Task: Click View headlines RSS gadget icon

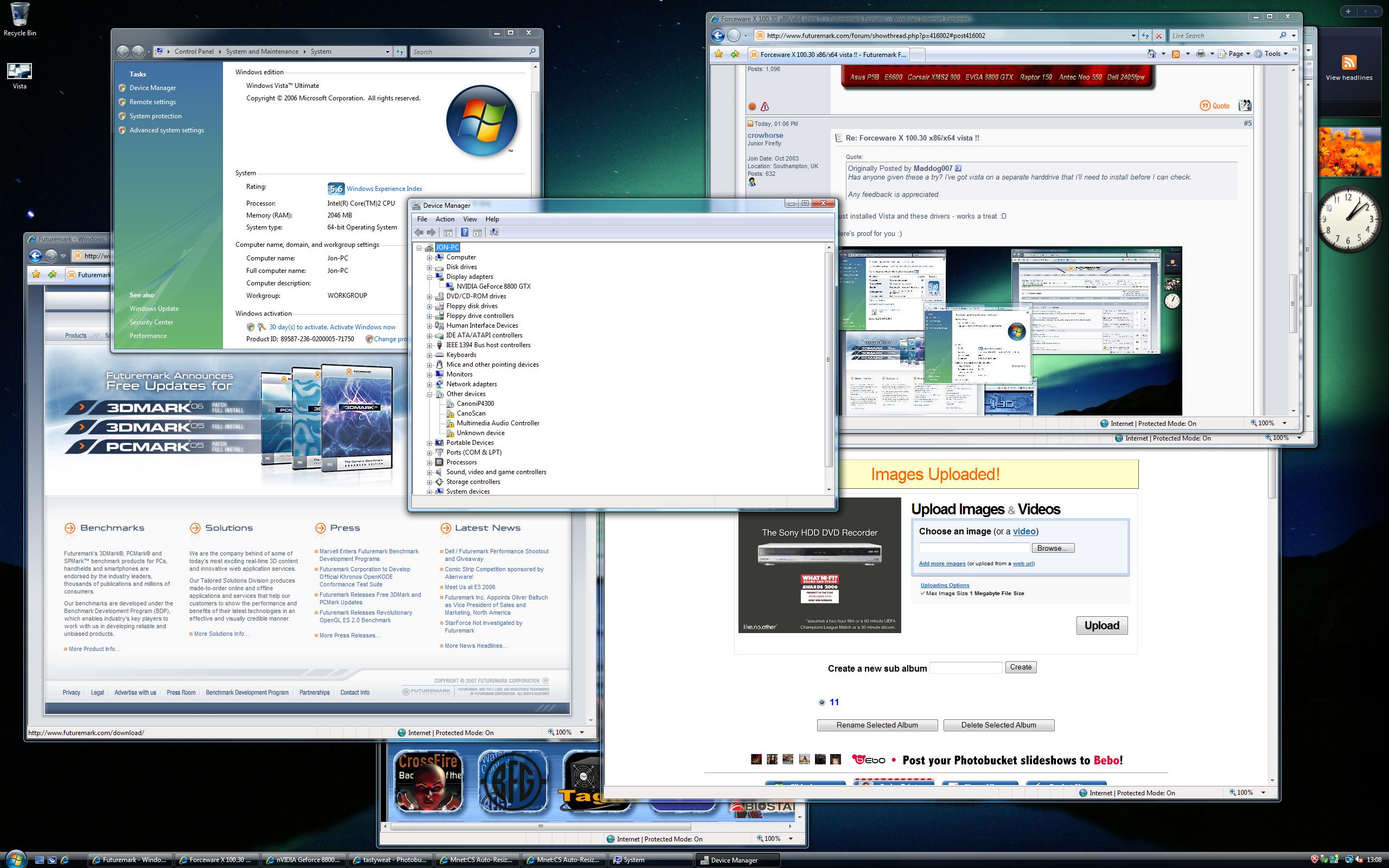Action: pos(1349,62)
